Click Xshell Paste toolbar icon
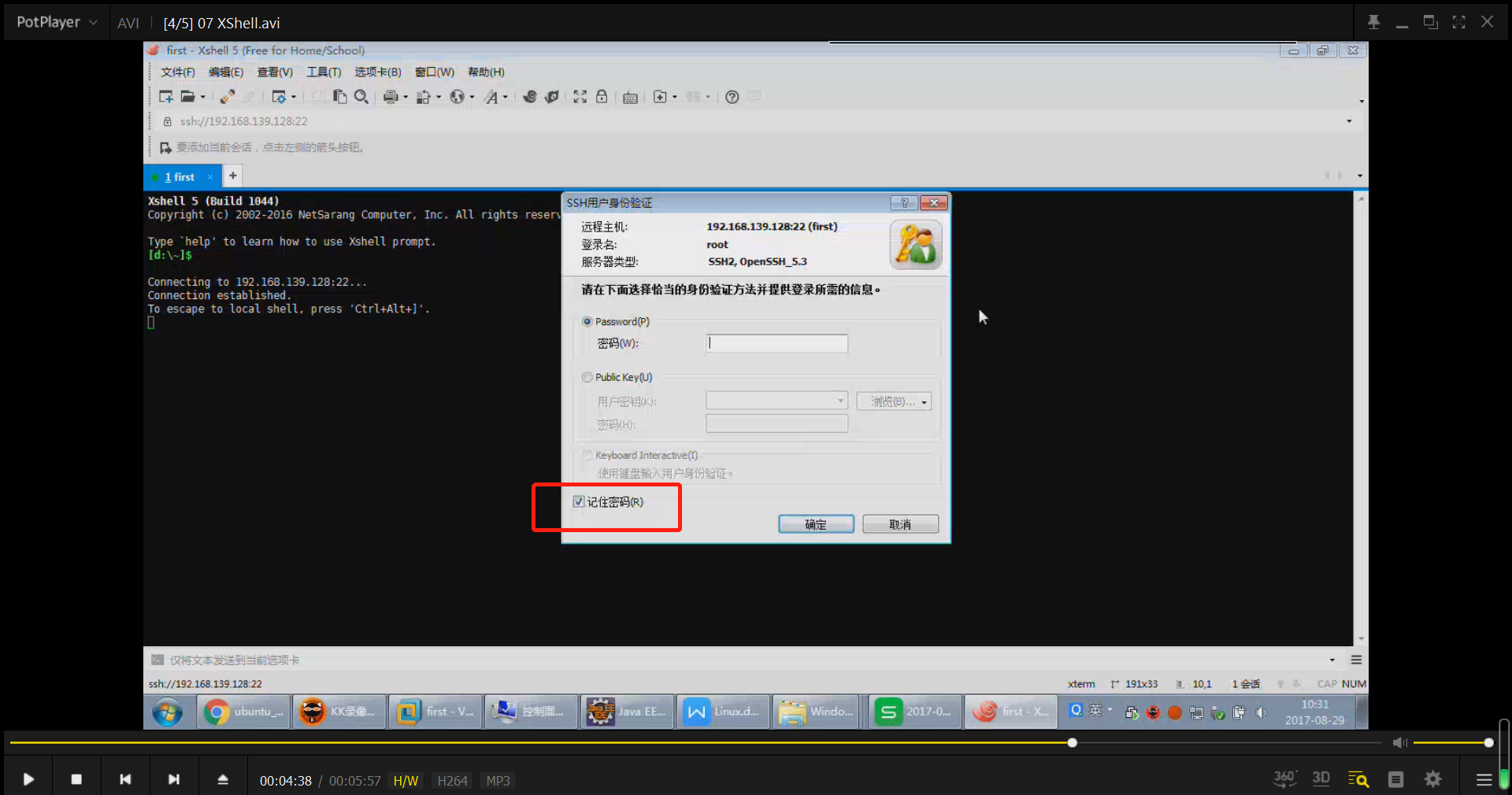1512x795 pixels. click(339, 96)
